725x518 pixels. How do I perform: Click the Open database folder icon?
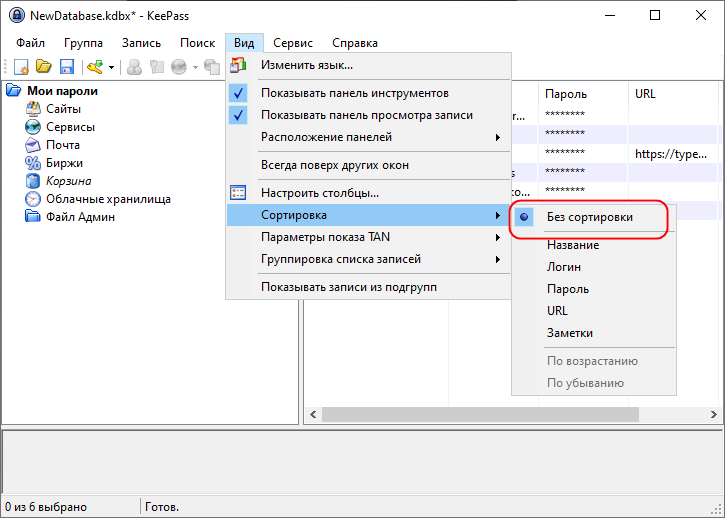(x=44, y=67)
